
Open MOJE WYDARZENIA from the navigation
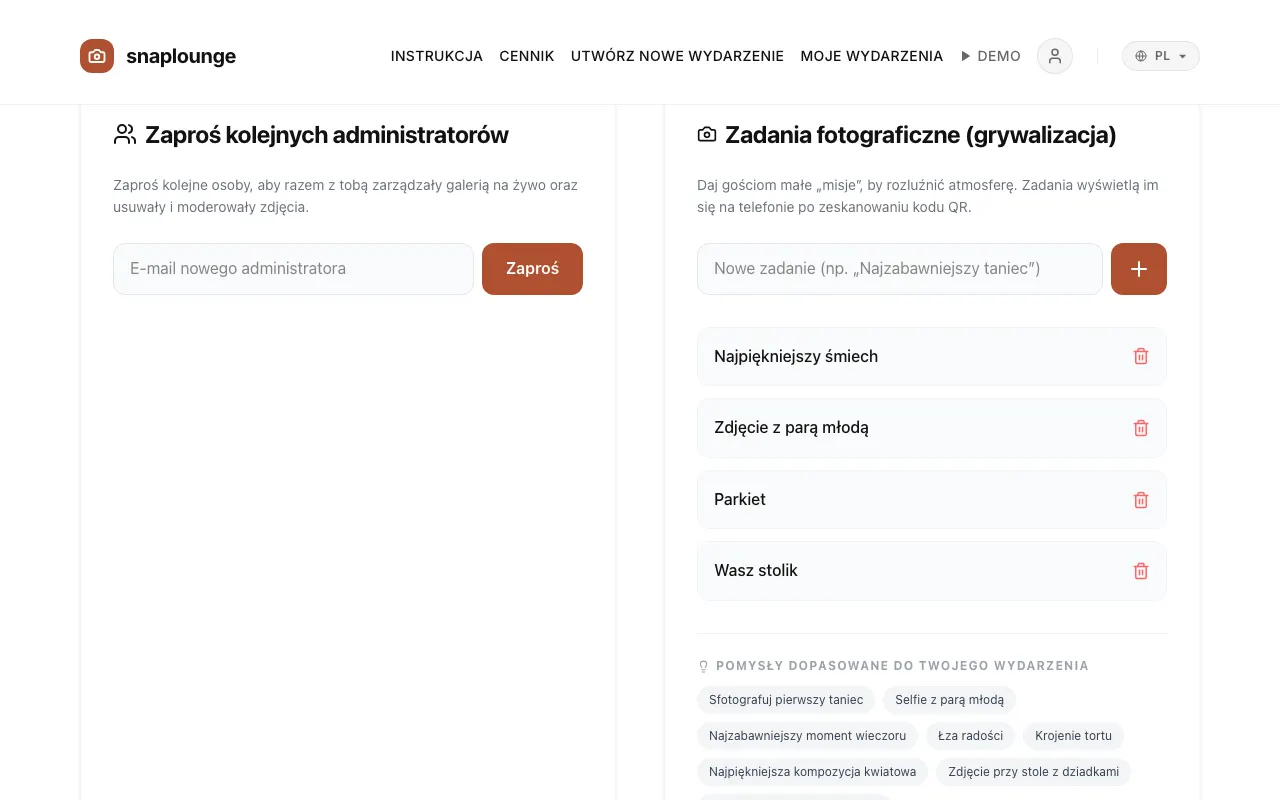(x=872, y=56)
